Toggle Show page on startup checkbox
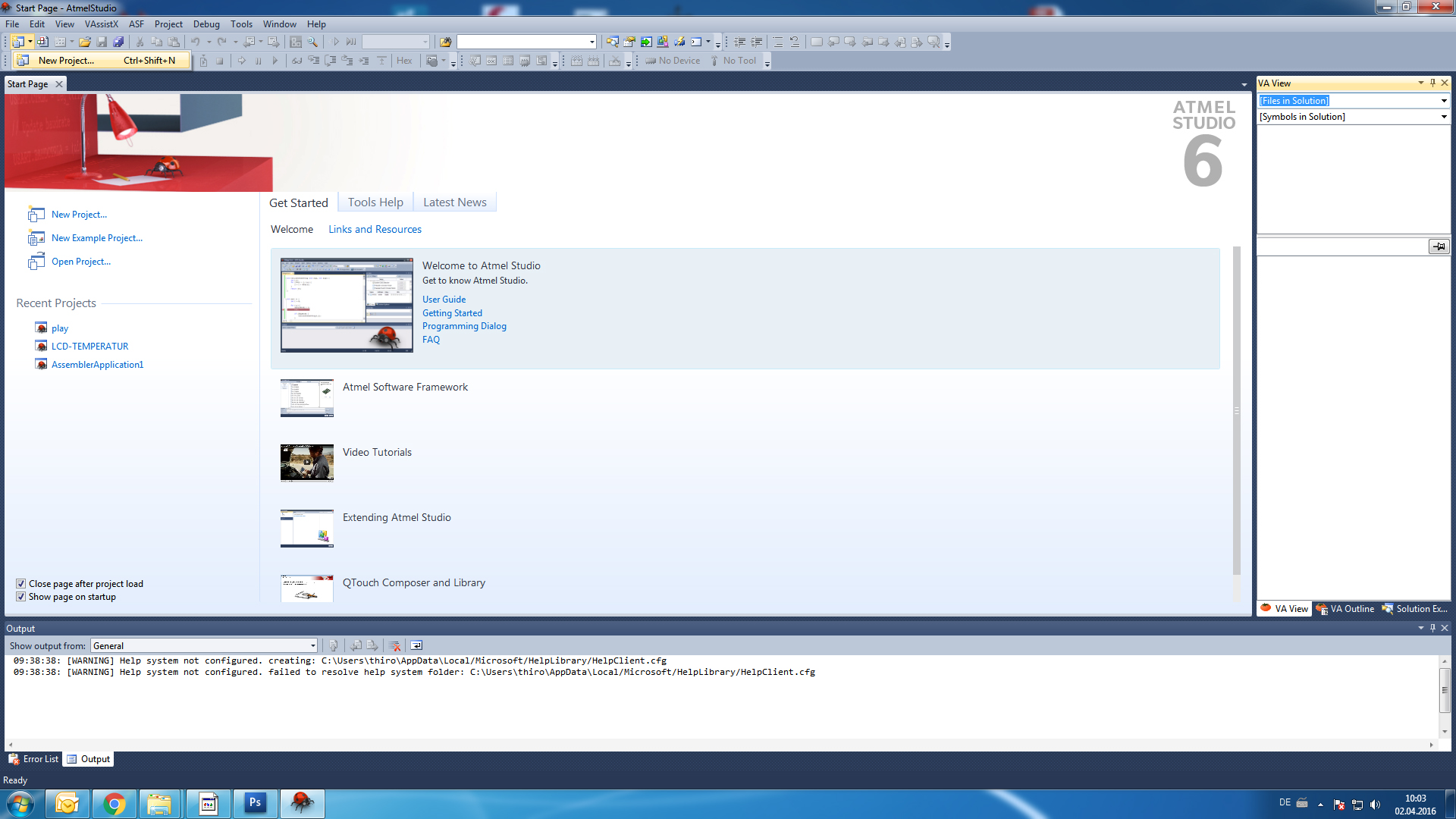 pos(21,597)
